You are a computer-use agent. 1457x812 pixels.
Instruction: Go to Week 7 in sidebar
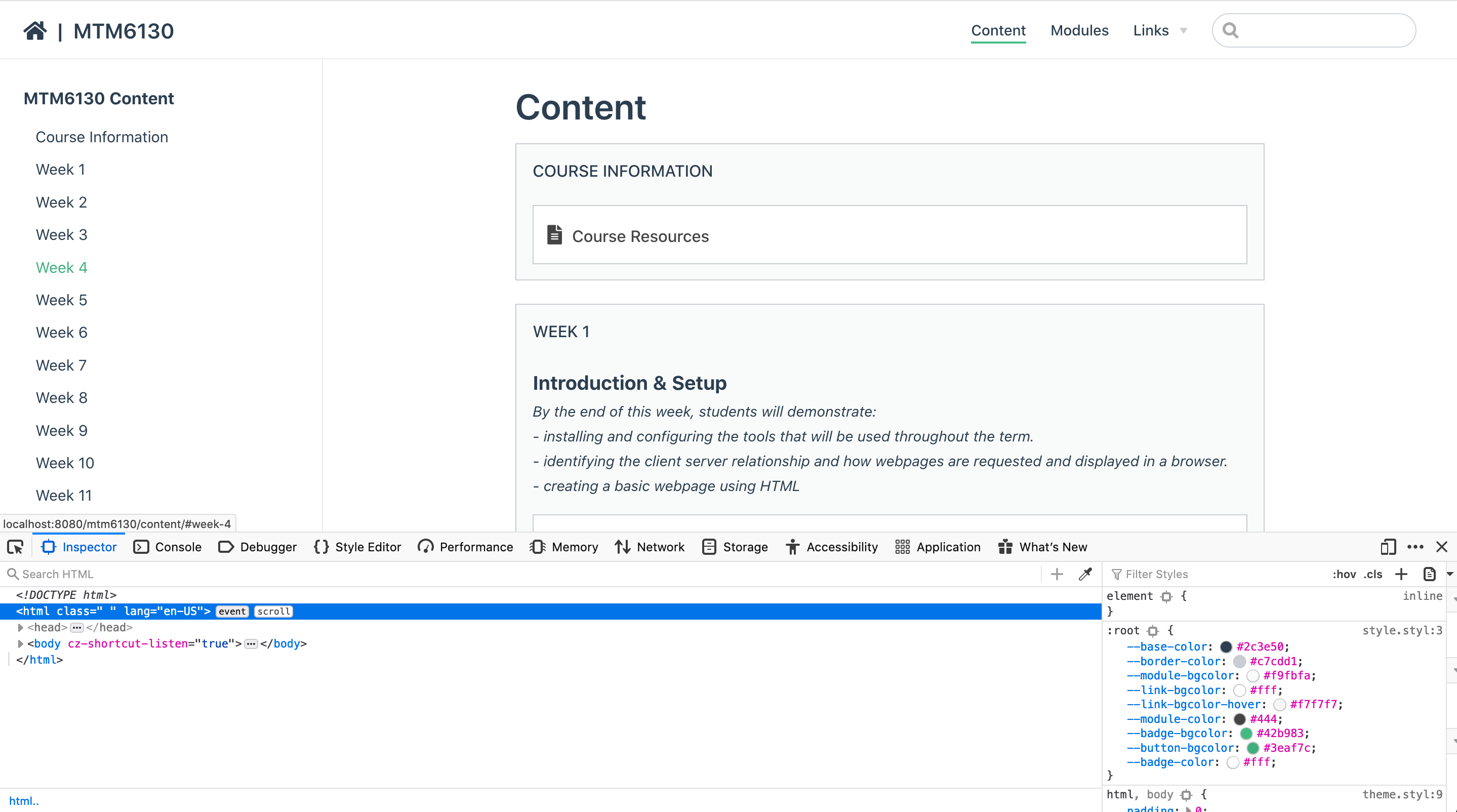coord(61,366)
